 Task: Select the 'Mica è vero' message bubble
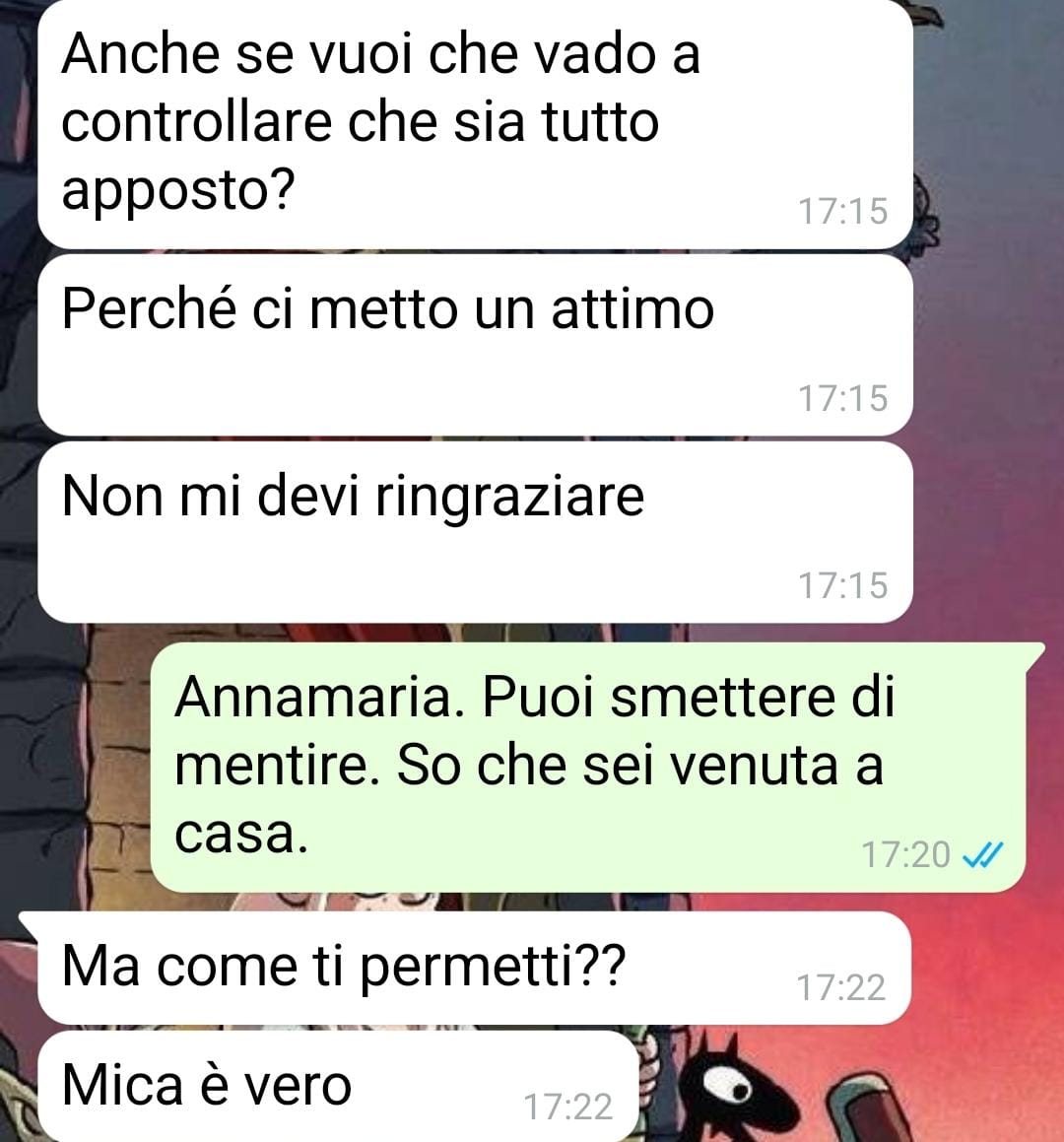(x=338, y=1086)
